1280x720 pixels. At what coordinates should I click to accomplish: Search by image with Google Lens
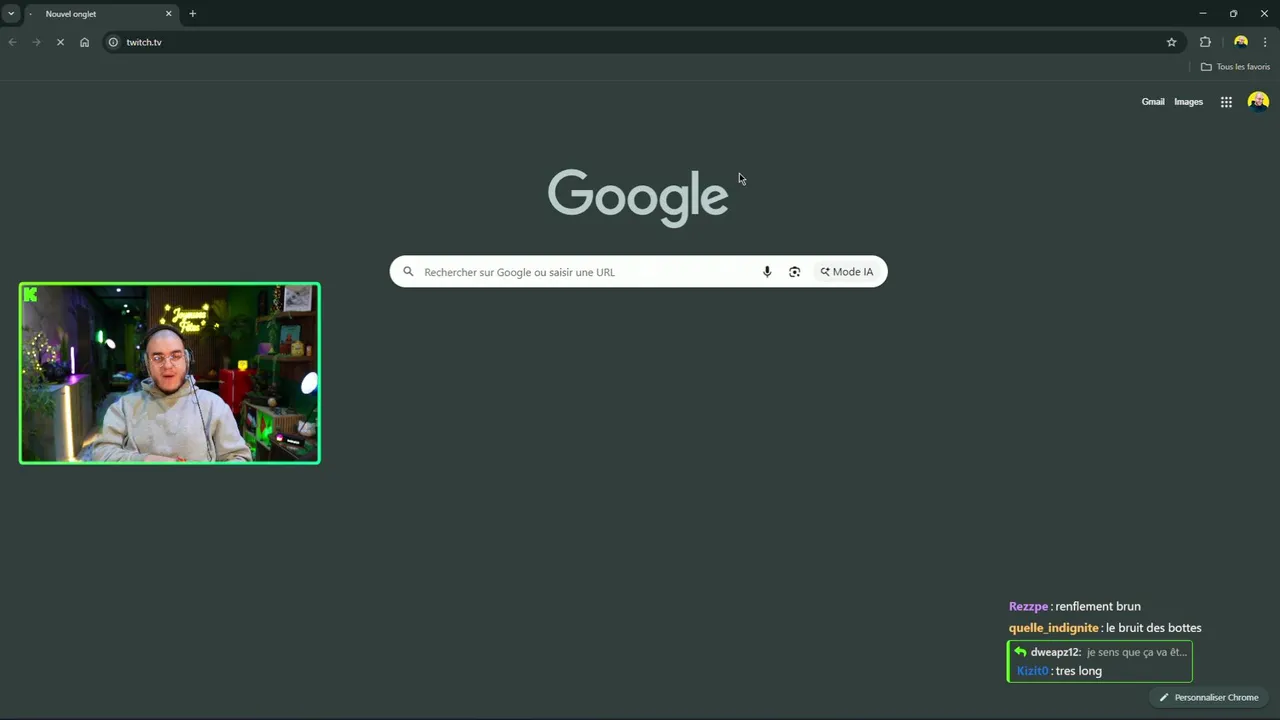click(x=794, y=272)
